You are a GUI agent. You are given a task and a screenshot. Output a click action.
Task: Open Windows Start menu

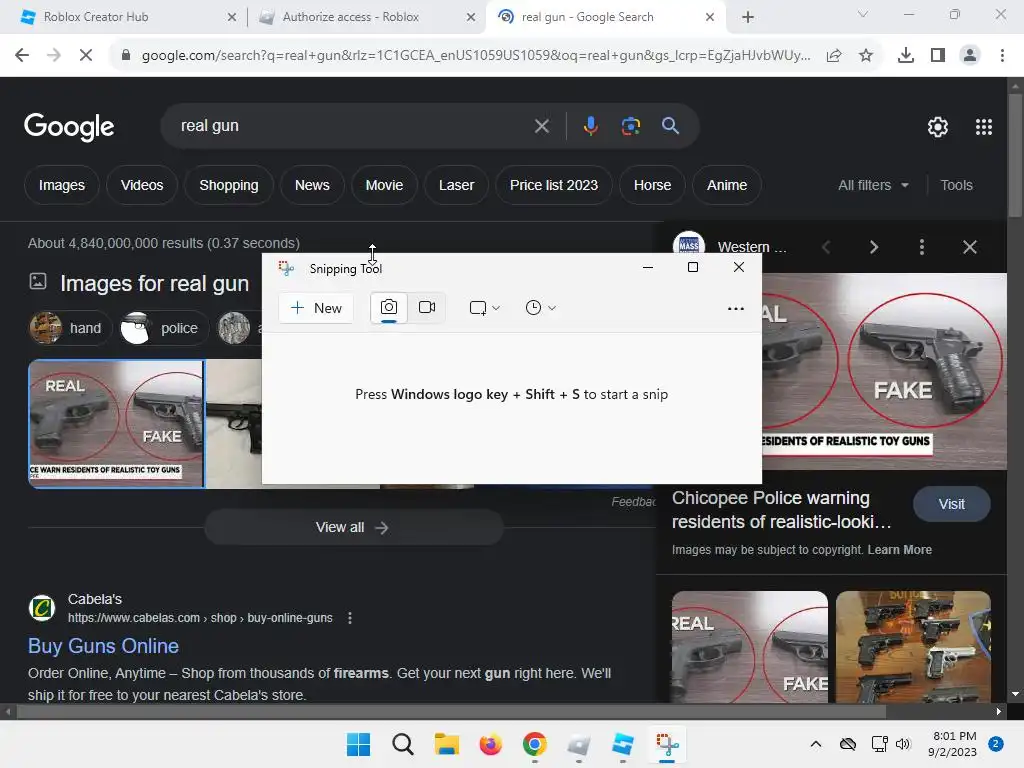(359, 744)
